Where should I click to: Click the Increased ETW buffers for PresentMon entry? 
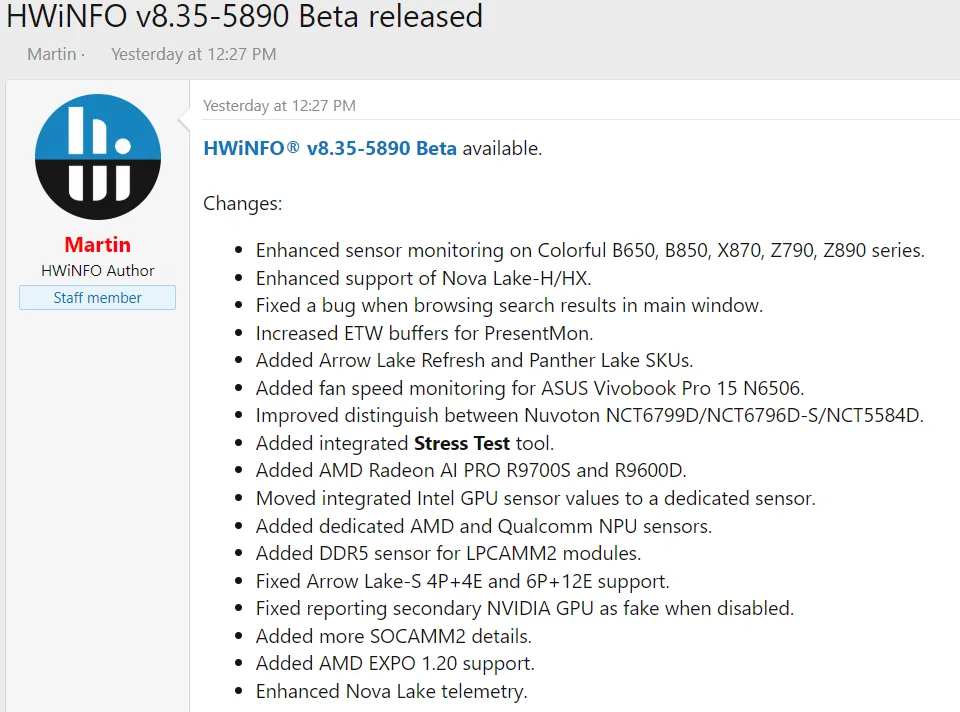tap(425, 332)
